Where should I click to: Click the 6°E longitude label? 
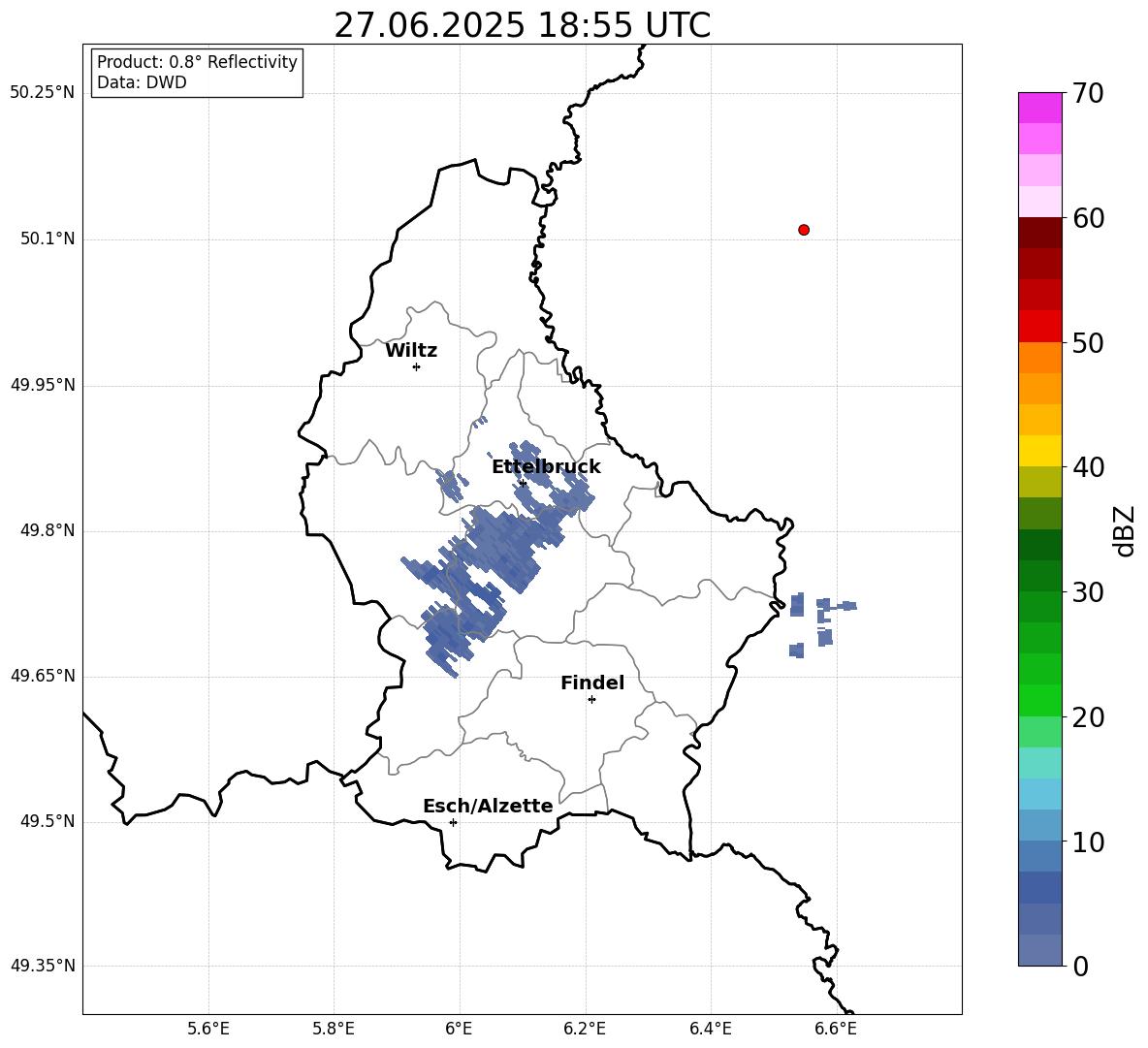[459, 1030]
